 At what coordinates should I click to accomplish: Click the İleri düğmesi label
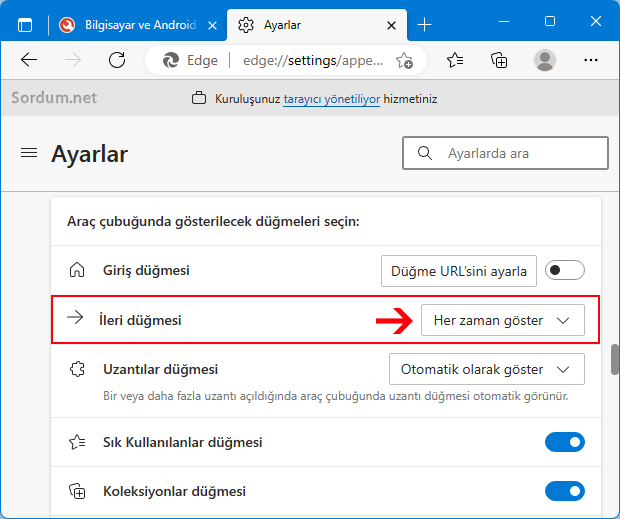tap(140, 320)
